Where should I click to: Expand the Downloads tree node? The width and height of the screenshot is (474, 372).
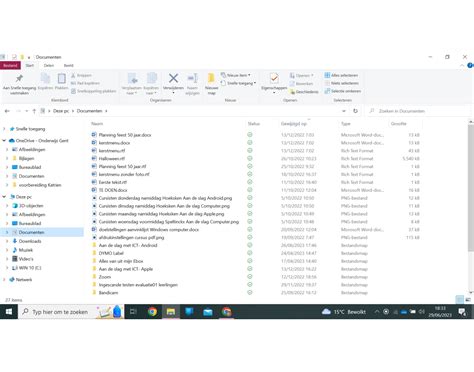(x=7, y=241)
